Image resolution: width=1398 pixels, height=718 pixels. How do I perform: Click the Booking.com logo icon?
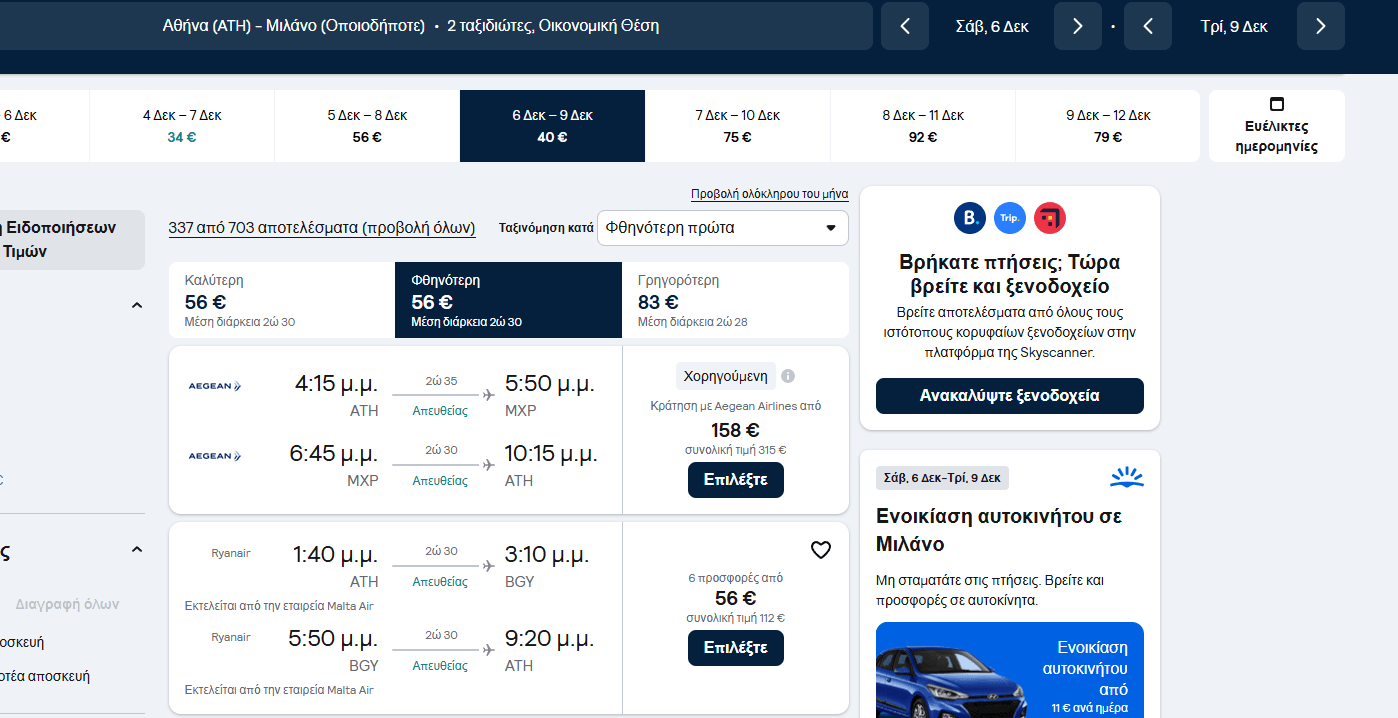click(x=969, y=218)
